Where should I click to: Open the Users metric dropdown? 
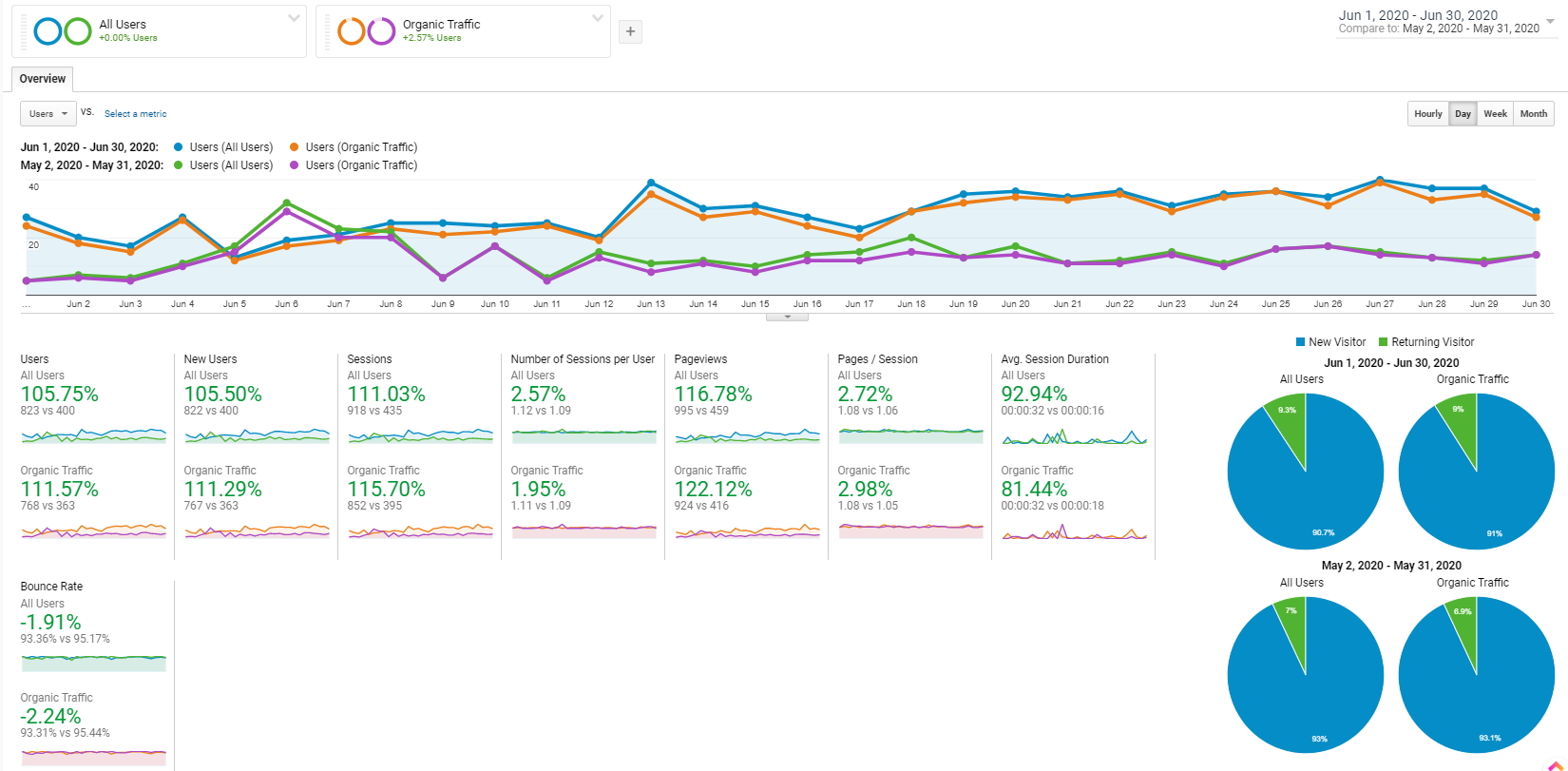pyautogui.click(x=48, y=114)
